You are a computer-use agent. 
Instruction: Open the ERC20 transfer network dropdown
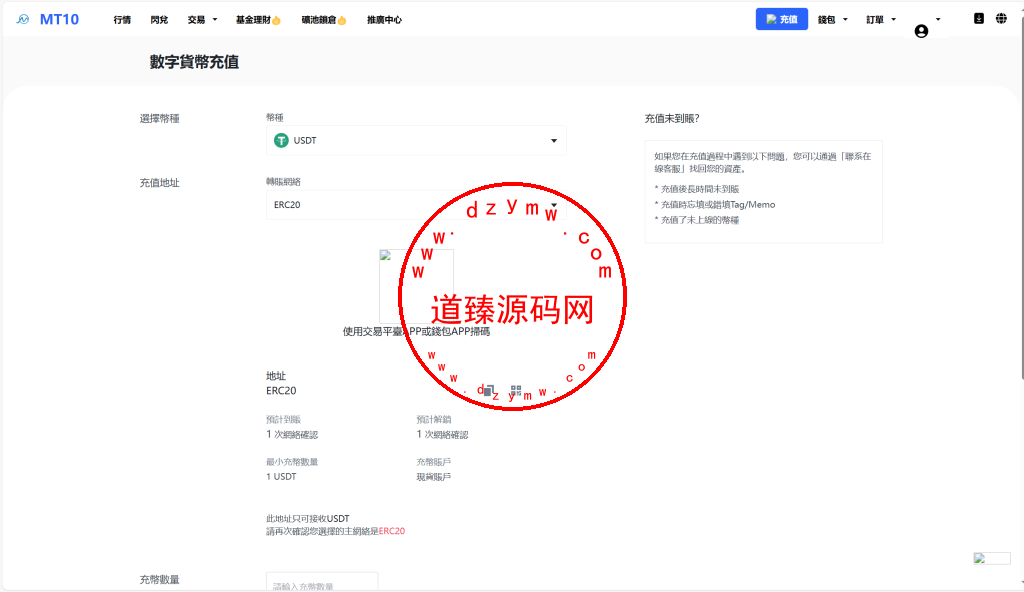point(416,205)
